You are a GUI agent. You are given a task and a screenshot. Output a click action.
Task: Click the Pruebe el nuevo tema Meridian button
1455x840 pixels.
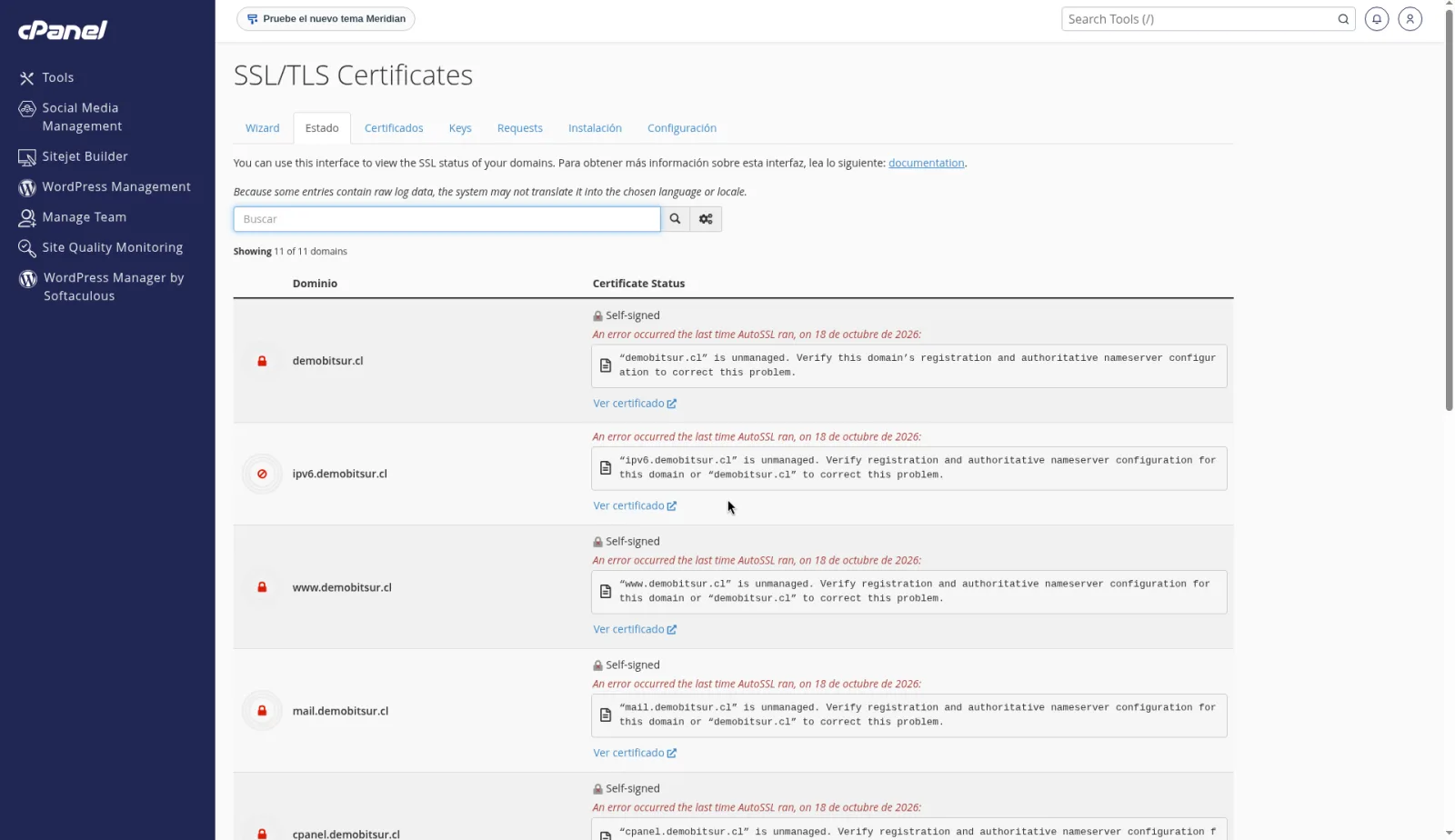click(326, 19)
